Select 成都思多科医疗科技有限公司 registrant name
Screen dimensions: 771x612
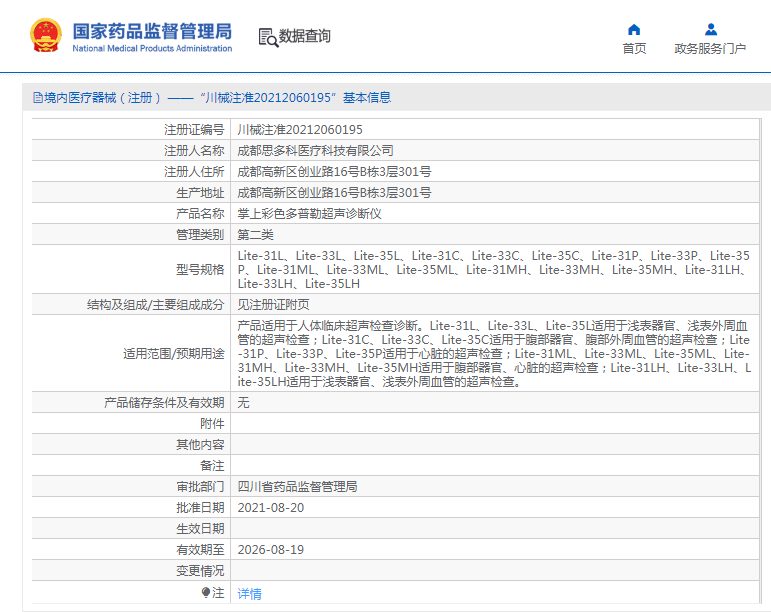click(315, 150)
